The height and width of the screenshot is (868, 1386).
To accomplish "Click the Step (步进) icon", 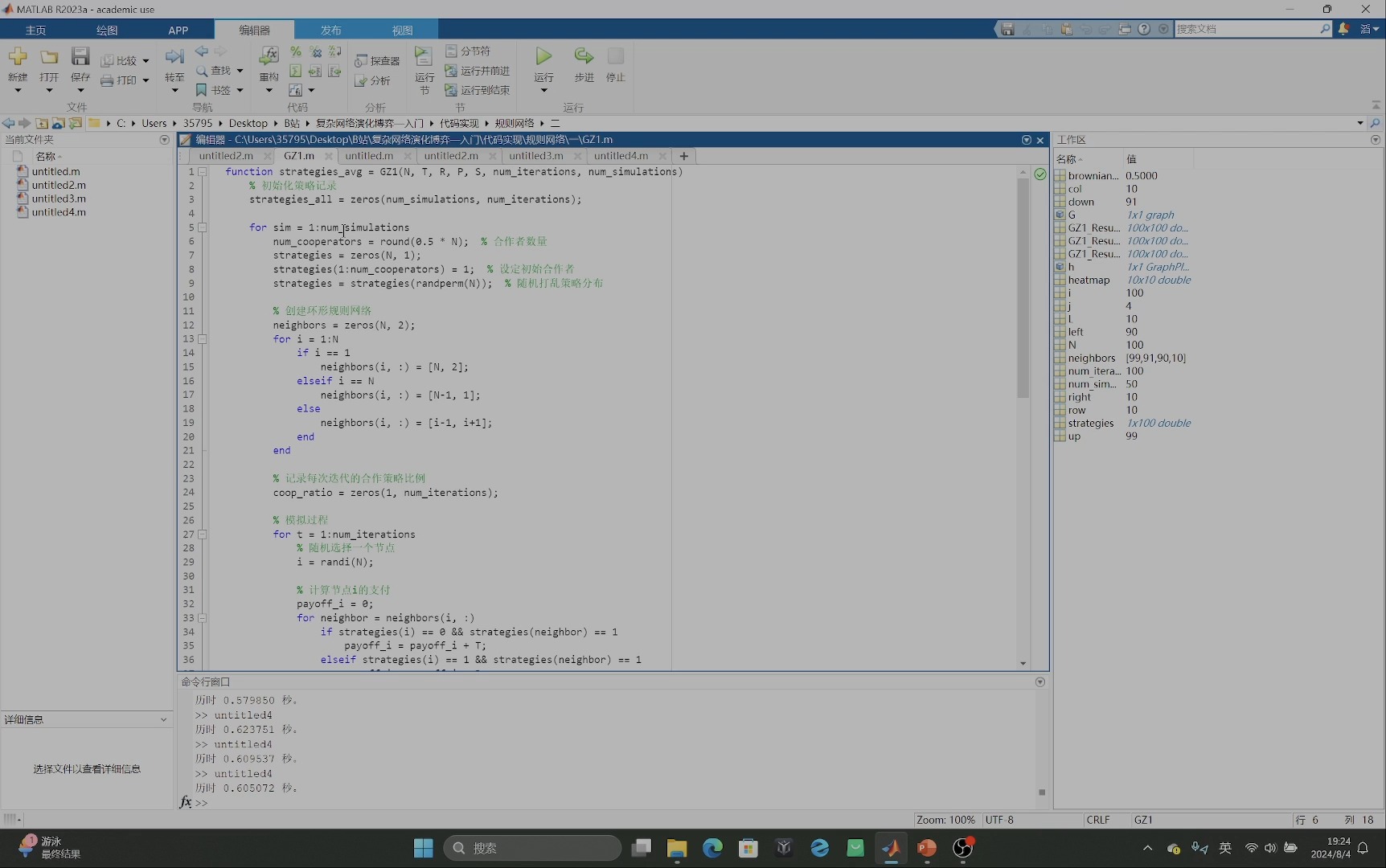I will [584, 56].
